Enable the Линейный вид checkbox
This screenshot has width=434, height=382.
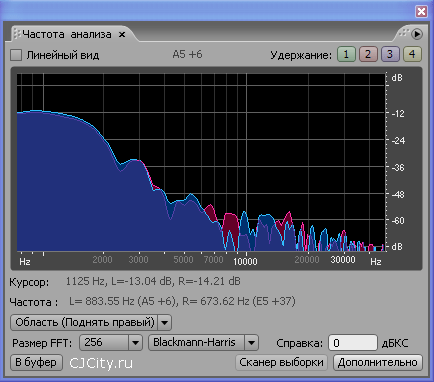point(16,55)
